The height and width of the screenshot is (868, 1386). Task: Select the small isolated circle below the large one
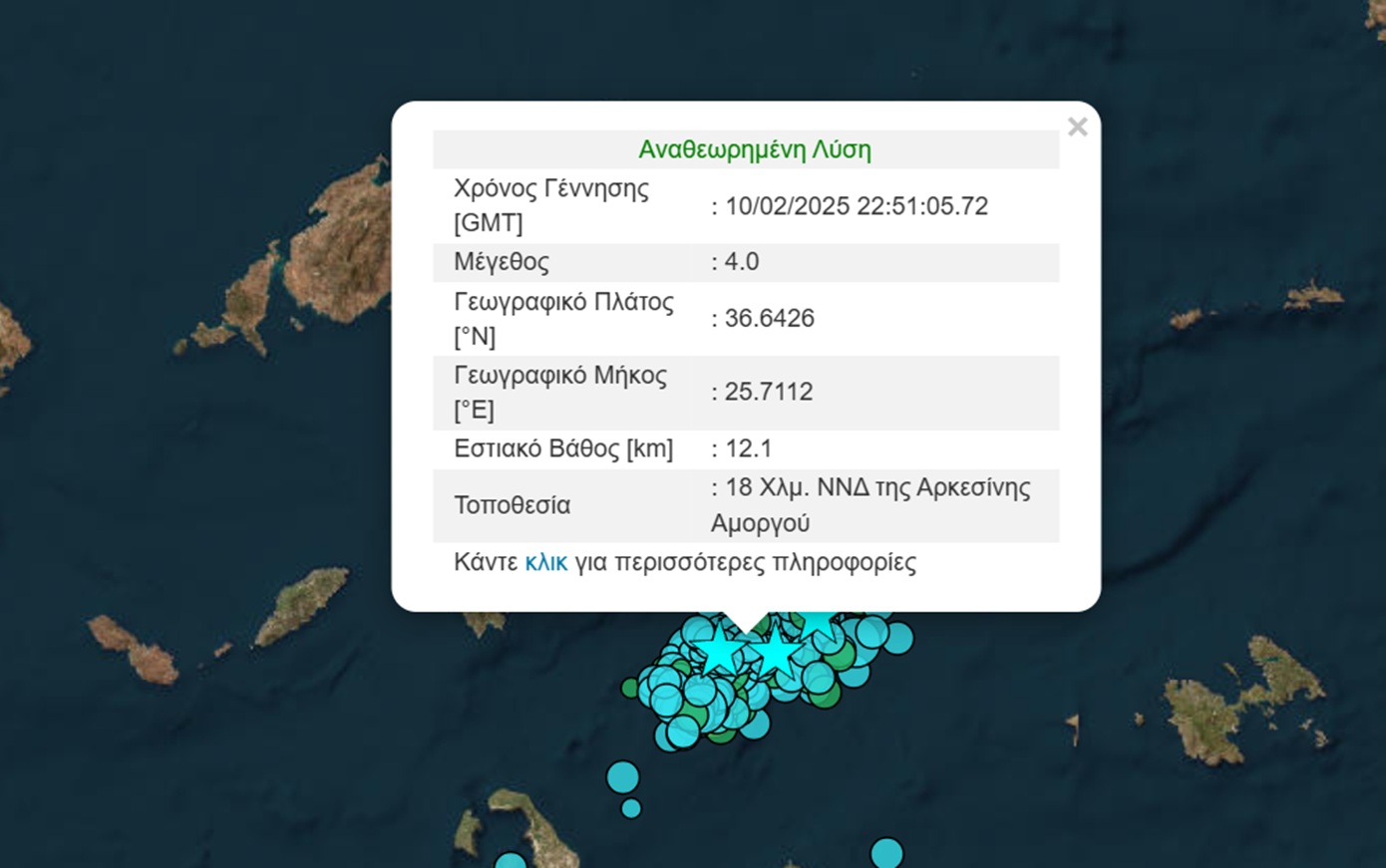(631, 808)
